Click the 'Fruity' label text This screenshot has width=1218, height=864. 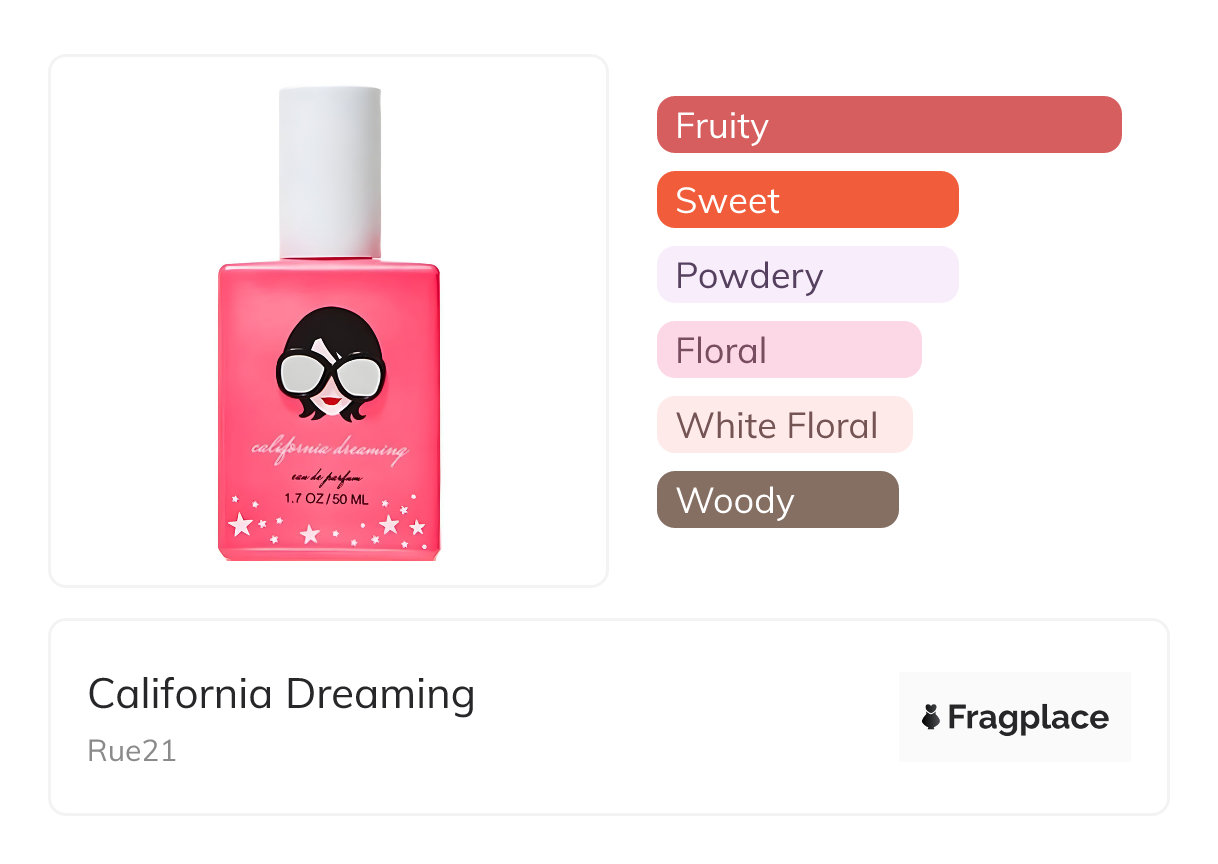click(722, 126)
